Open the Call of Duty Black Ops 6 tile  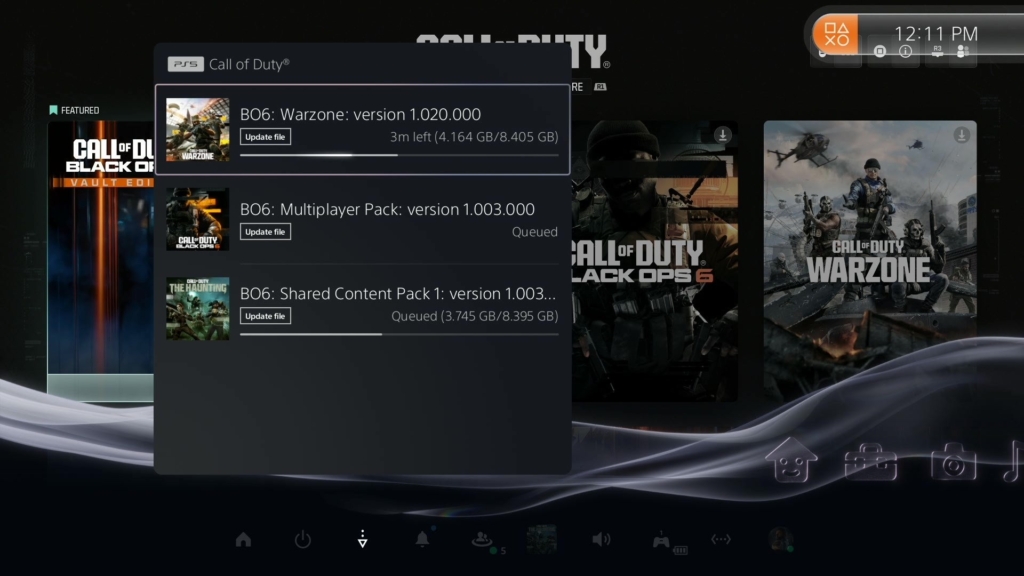tap(655, 260)
